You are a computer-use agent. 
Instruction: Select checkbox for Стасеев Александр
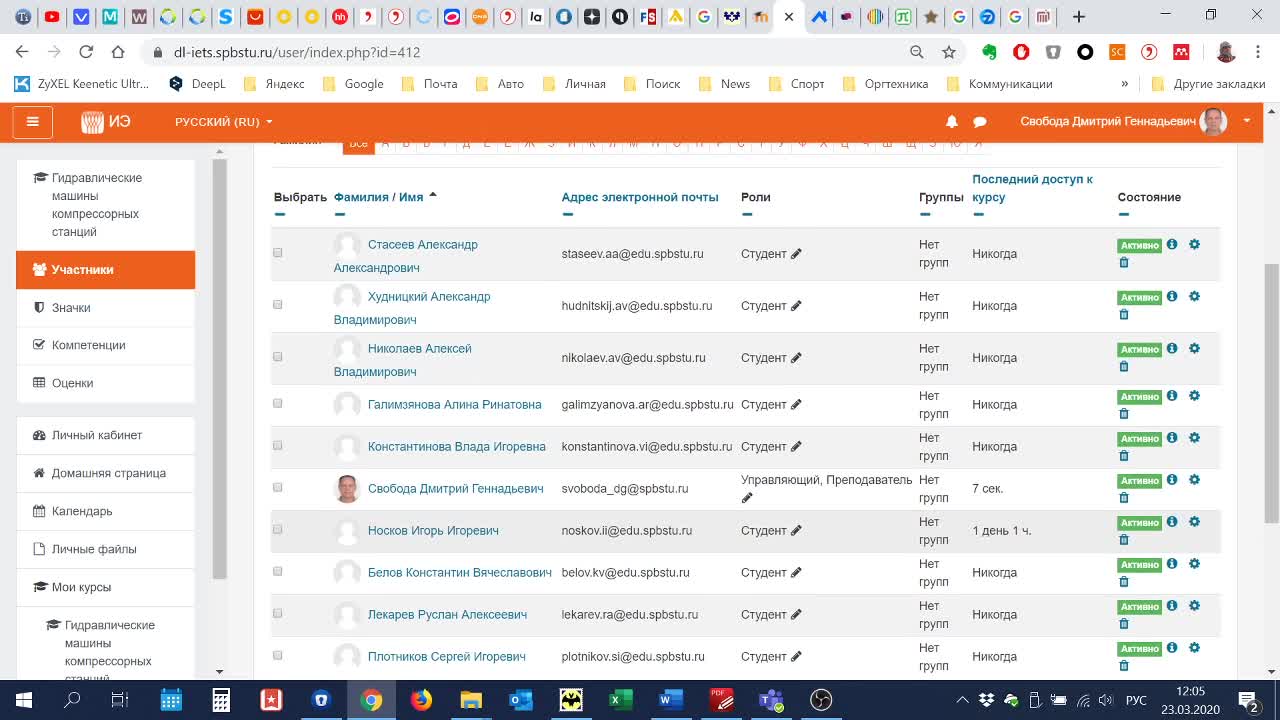point(278,253)
